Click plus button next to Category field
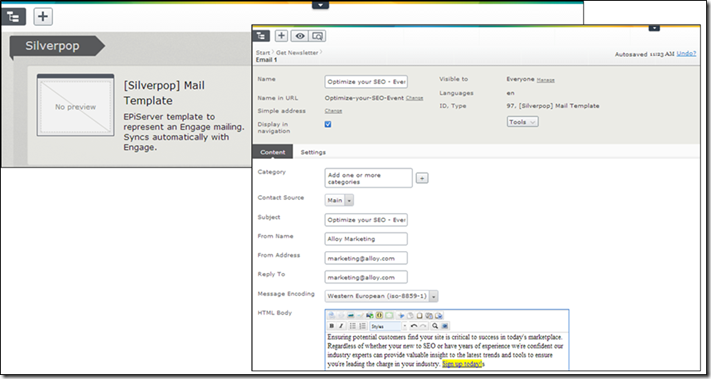This screenshot has width=711, height=379. [x=422, y=178]
